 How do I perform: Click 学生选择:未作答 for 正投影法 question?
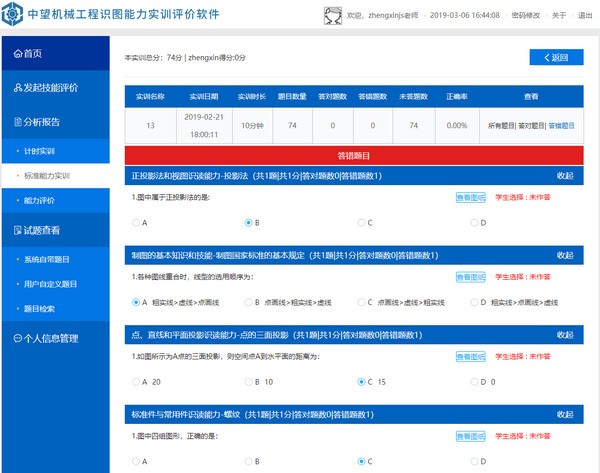click(523, 197)
